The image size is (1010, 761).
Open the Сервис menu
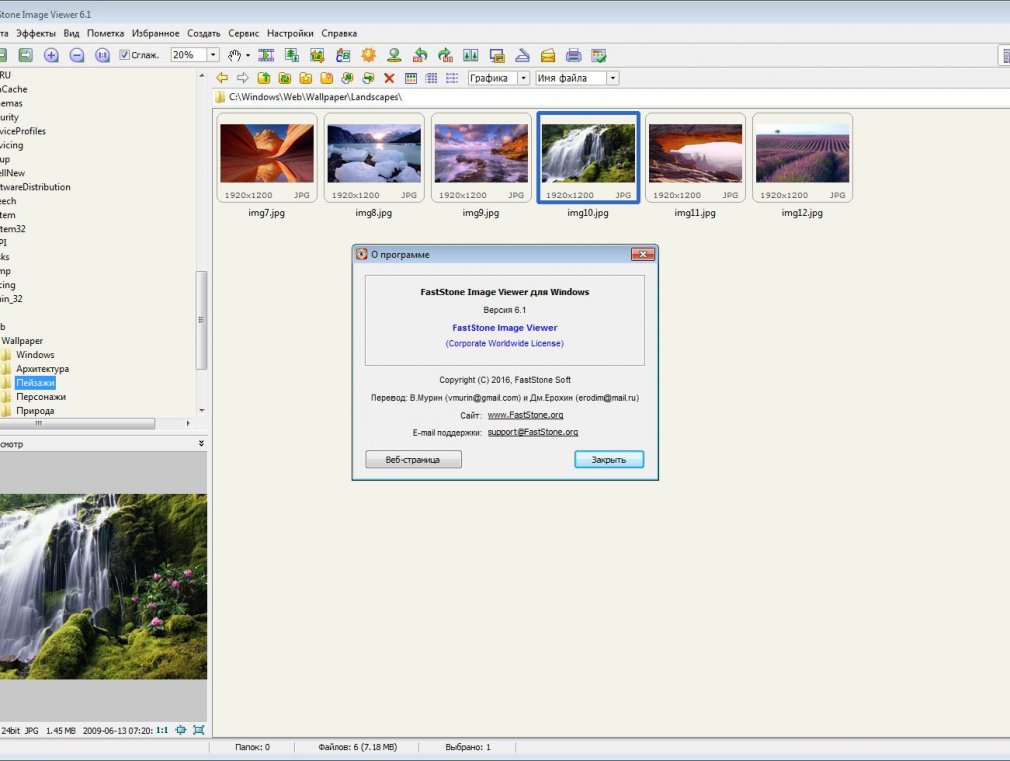click(x=243, y=34)
